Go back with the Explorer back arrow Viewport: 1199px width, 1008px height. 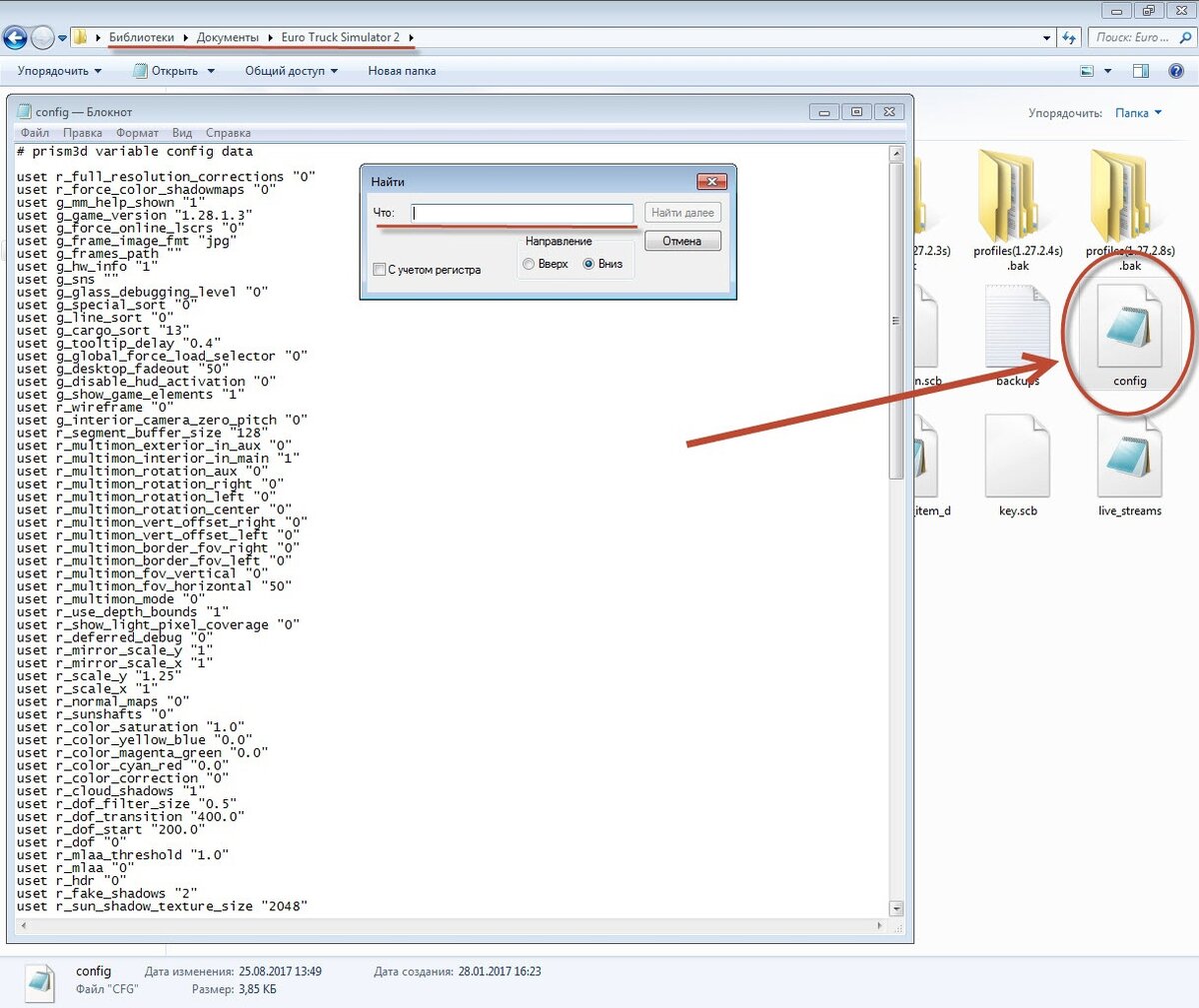[15, 38]
